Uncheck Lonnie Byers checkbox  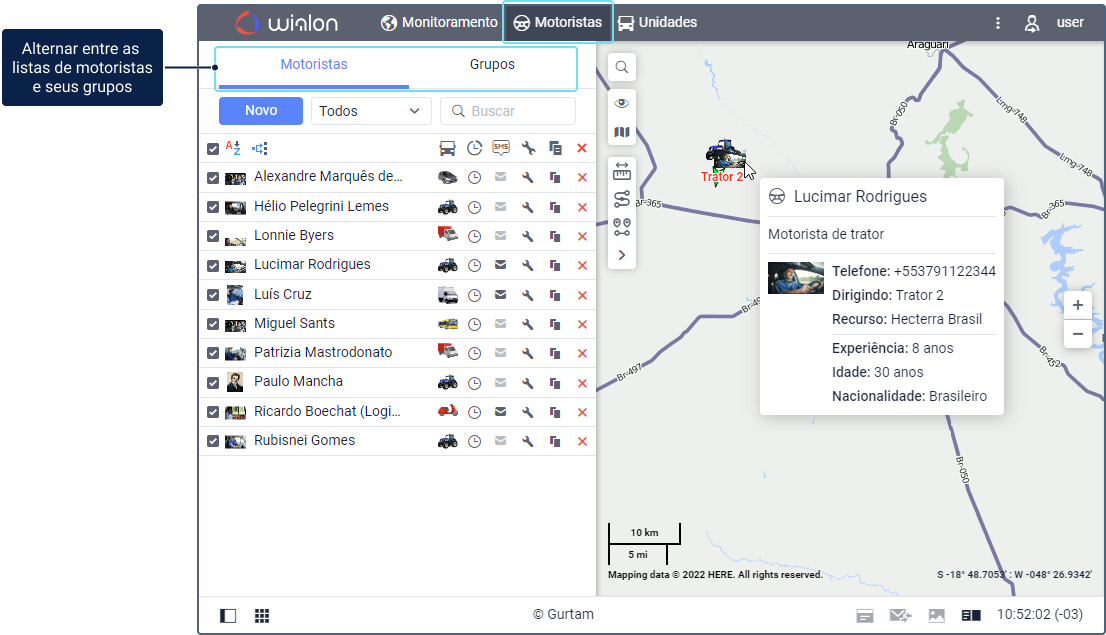213,236
